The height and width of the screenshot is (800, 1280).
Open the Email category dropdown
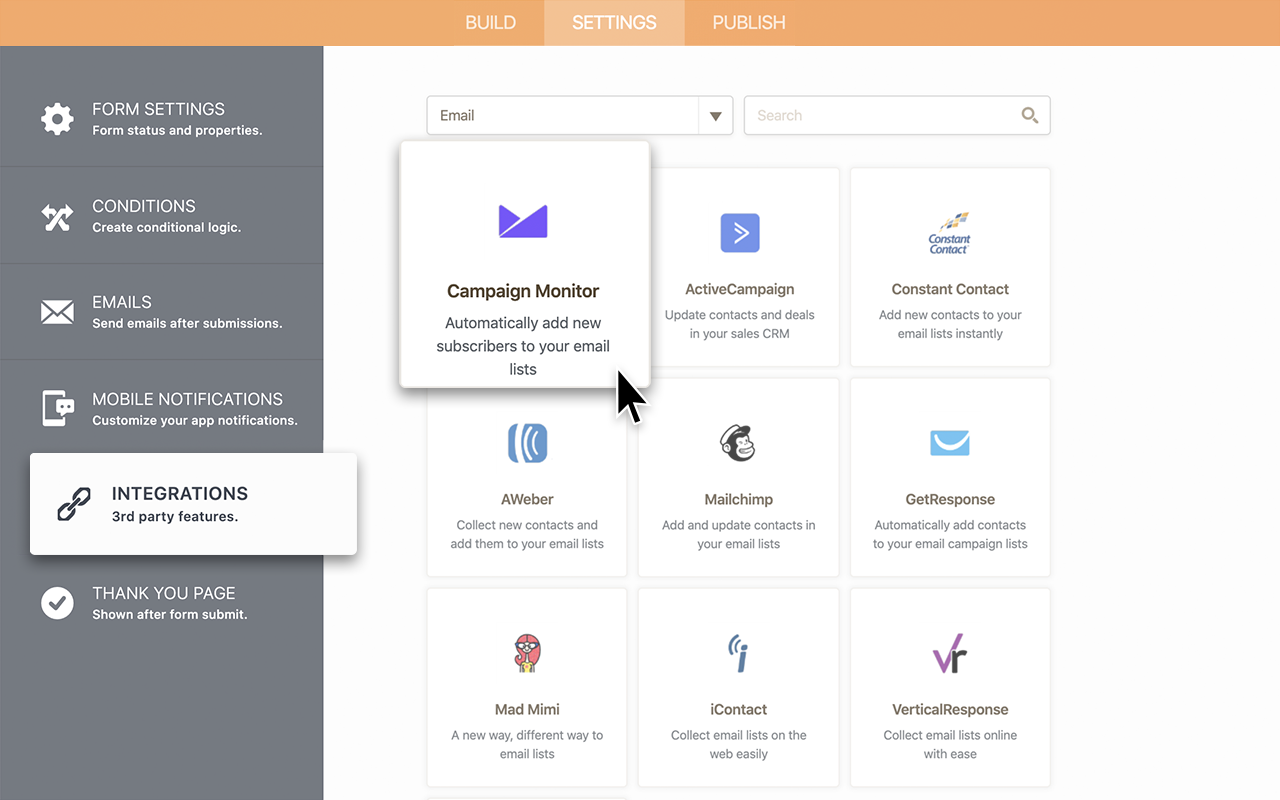coord(715,115)
